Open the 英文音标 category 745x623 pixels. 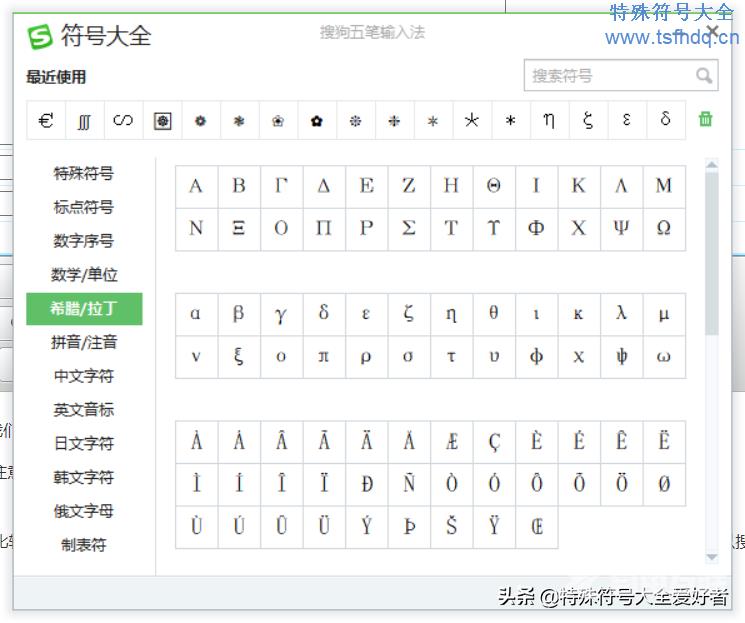pos(84,410)
